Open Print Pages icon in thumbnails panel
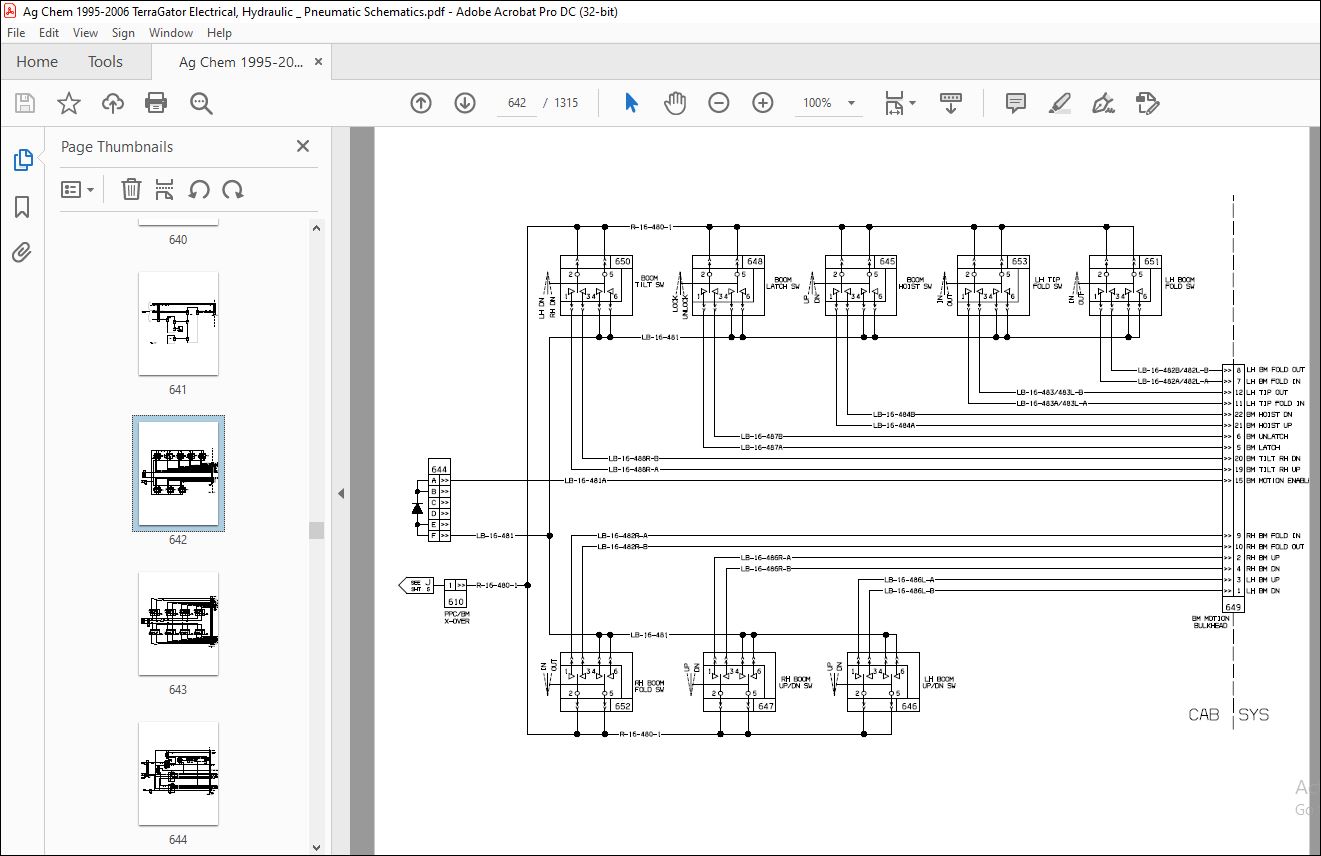The image size is (1321, 856). pyautogui.click(x=165, y=189)
